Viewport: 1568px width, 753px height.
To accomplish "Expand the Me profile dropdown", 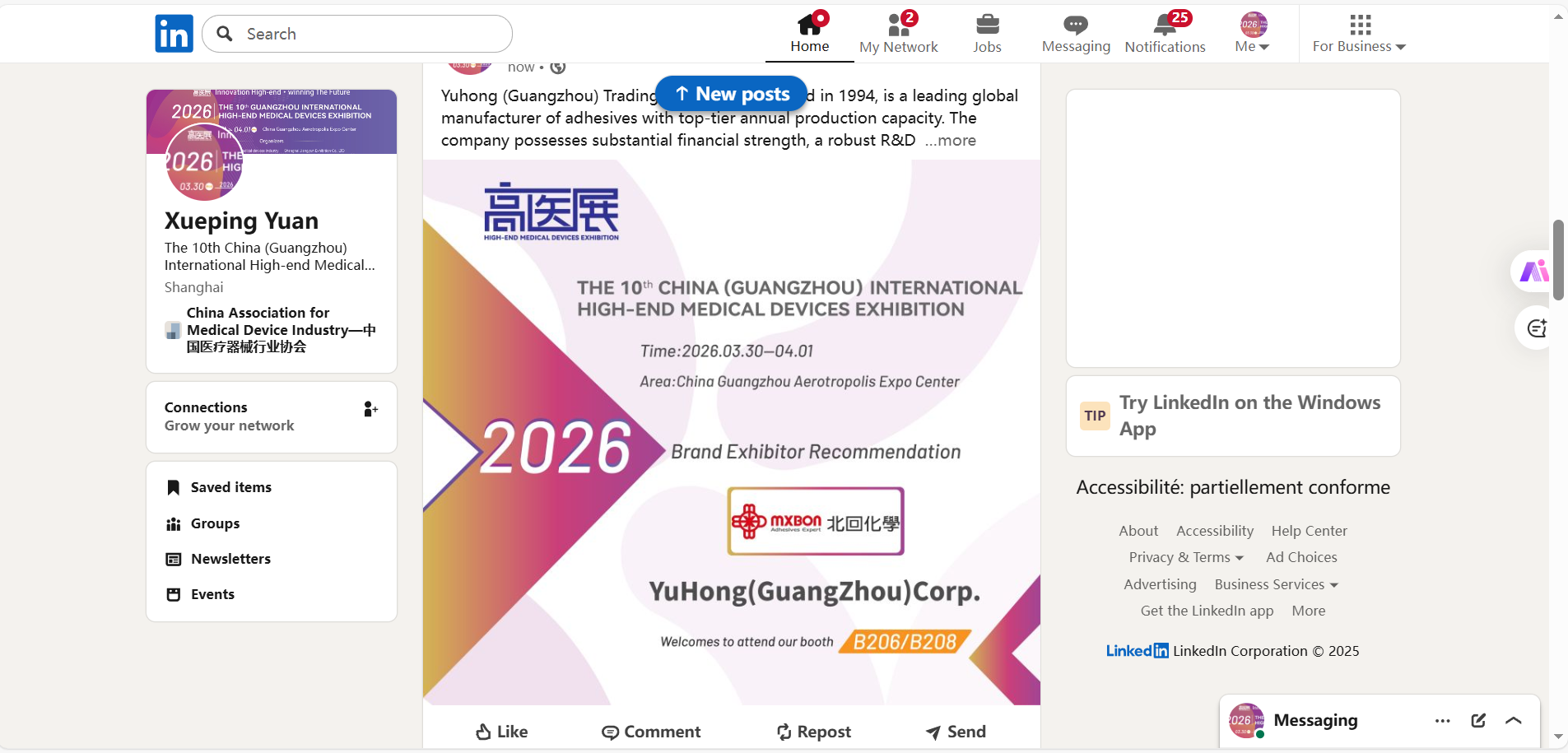I will [x=1253, y=34].
